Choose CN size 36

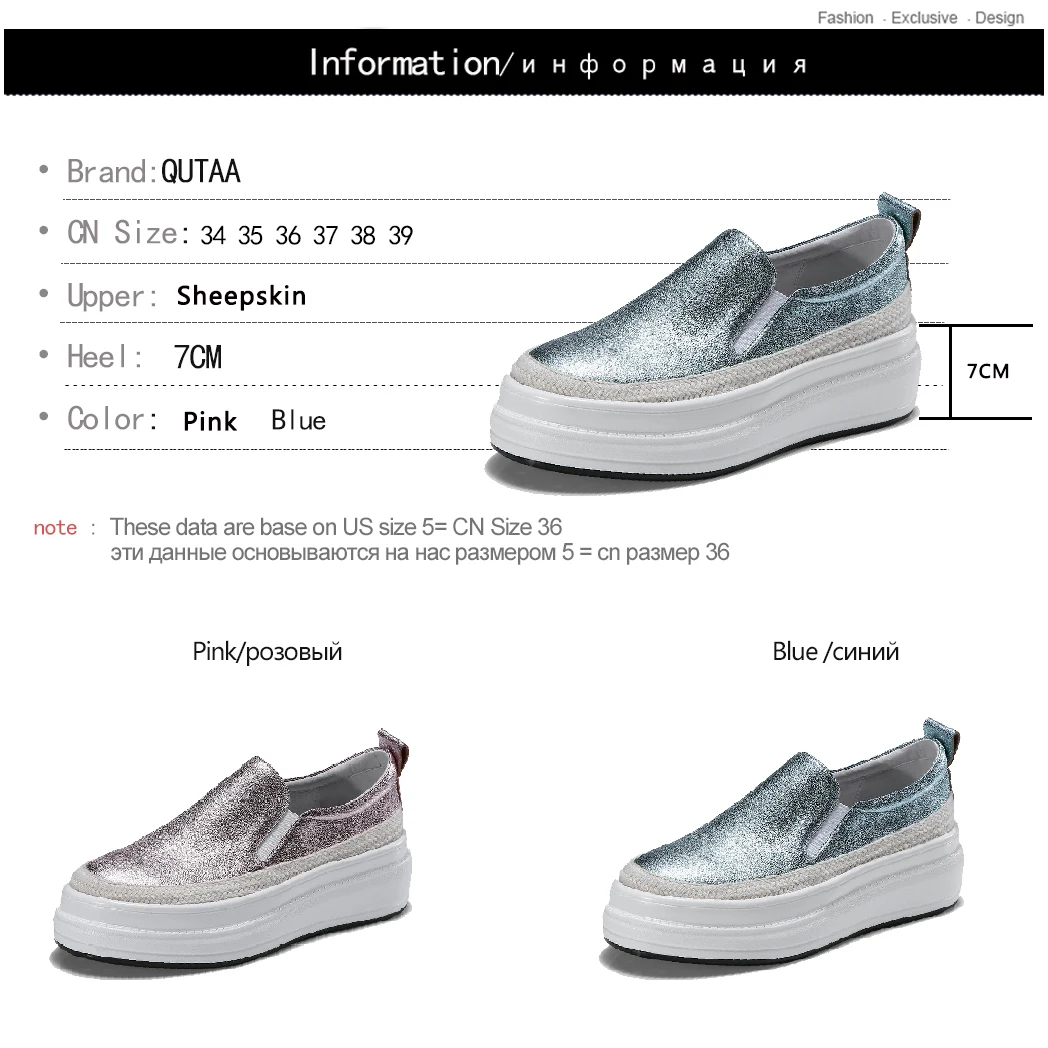[x=288, y=235]
